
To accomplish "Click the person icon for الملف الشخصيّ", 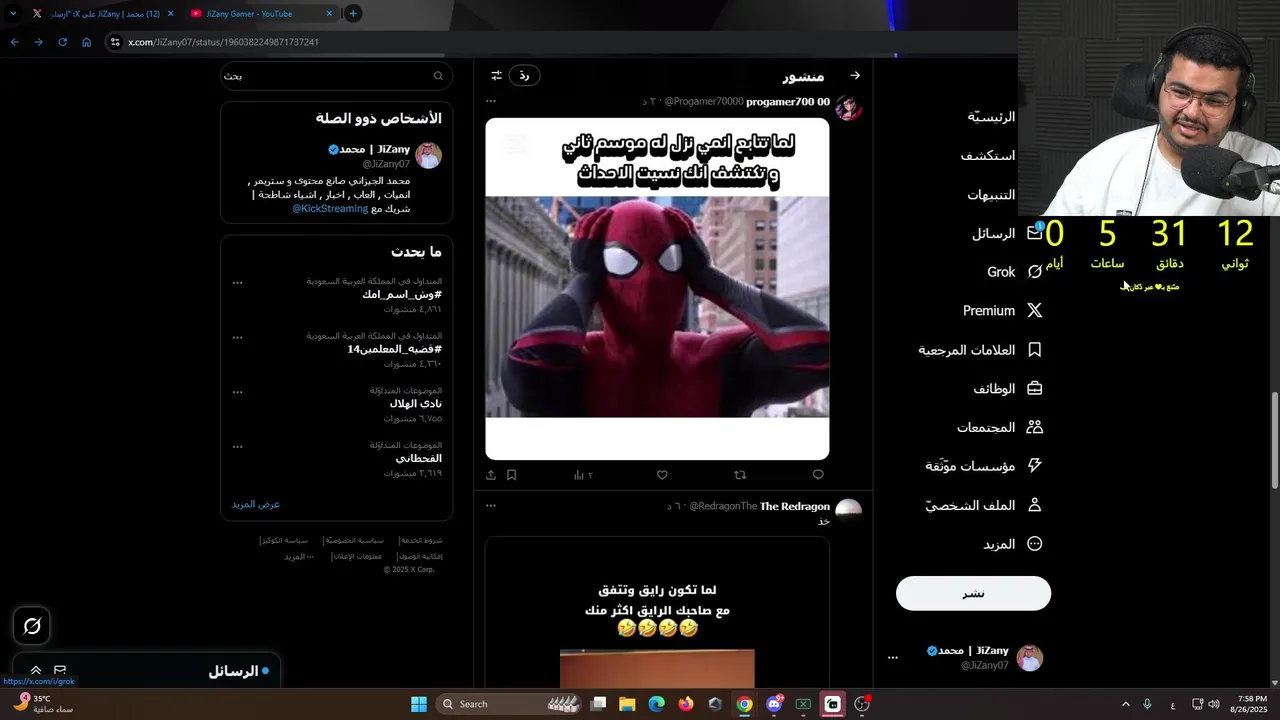I will (1035, 505).
